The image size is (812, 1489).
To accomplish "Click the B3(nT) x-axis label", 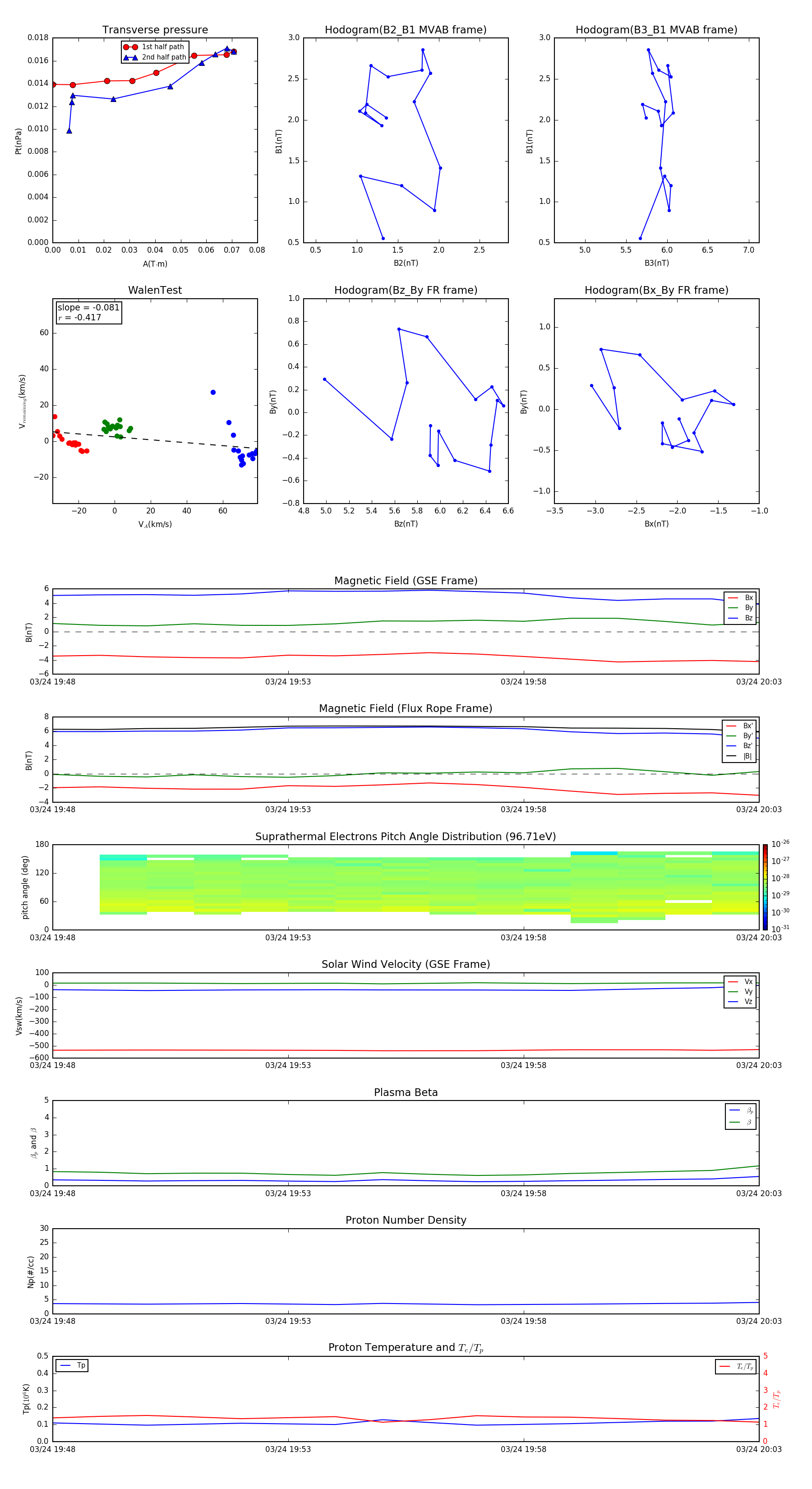I will 656,263.
